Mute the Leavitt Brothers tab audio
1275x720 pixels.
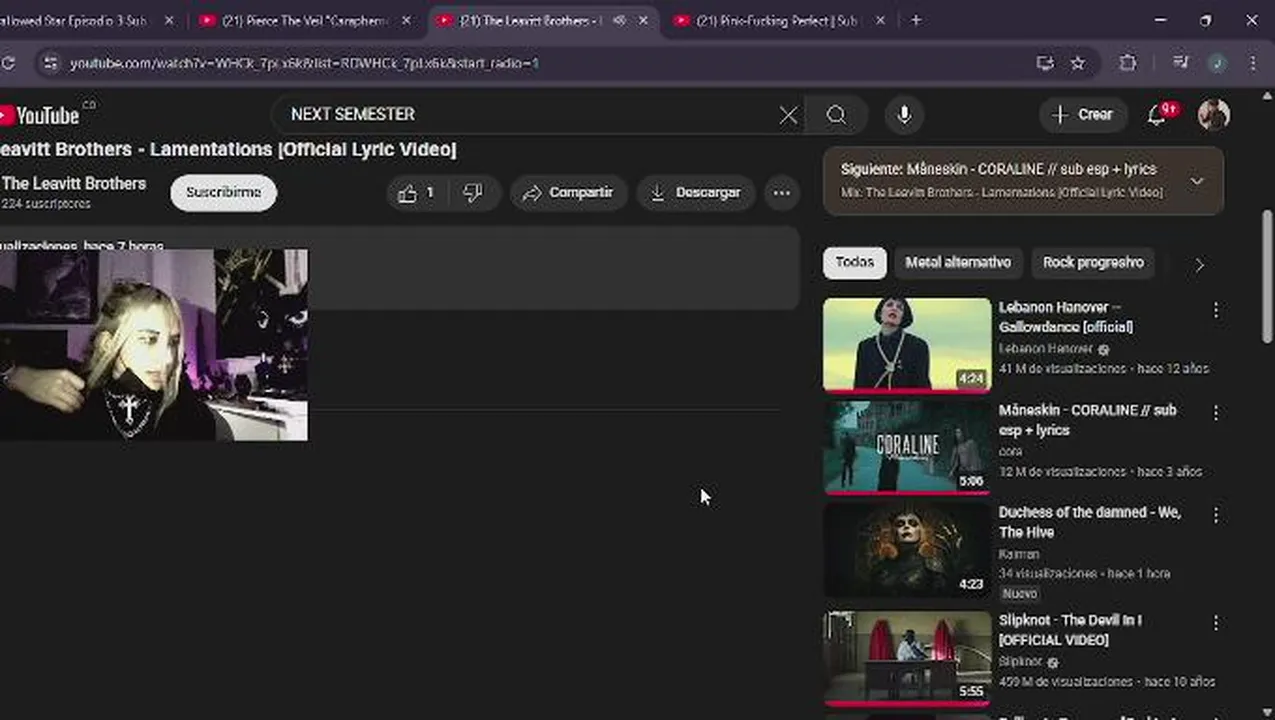619,20
